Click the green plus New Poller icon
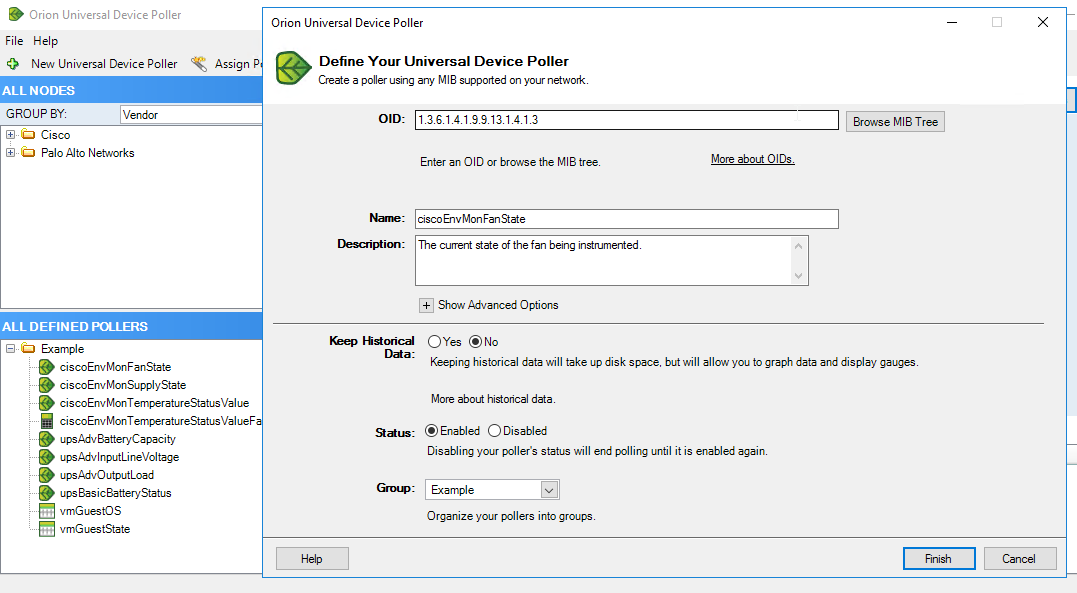This screenshot has height=593, width=1077. [12, 64]
